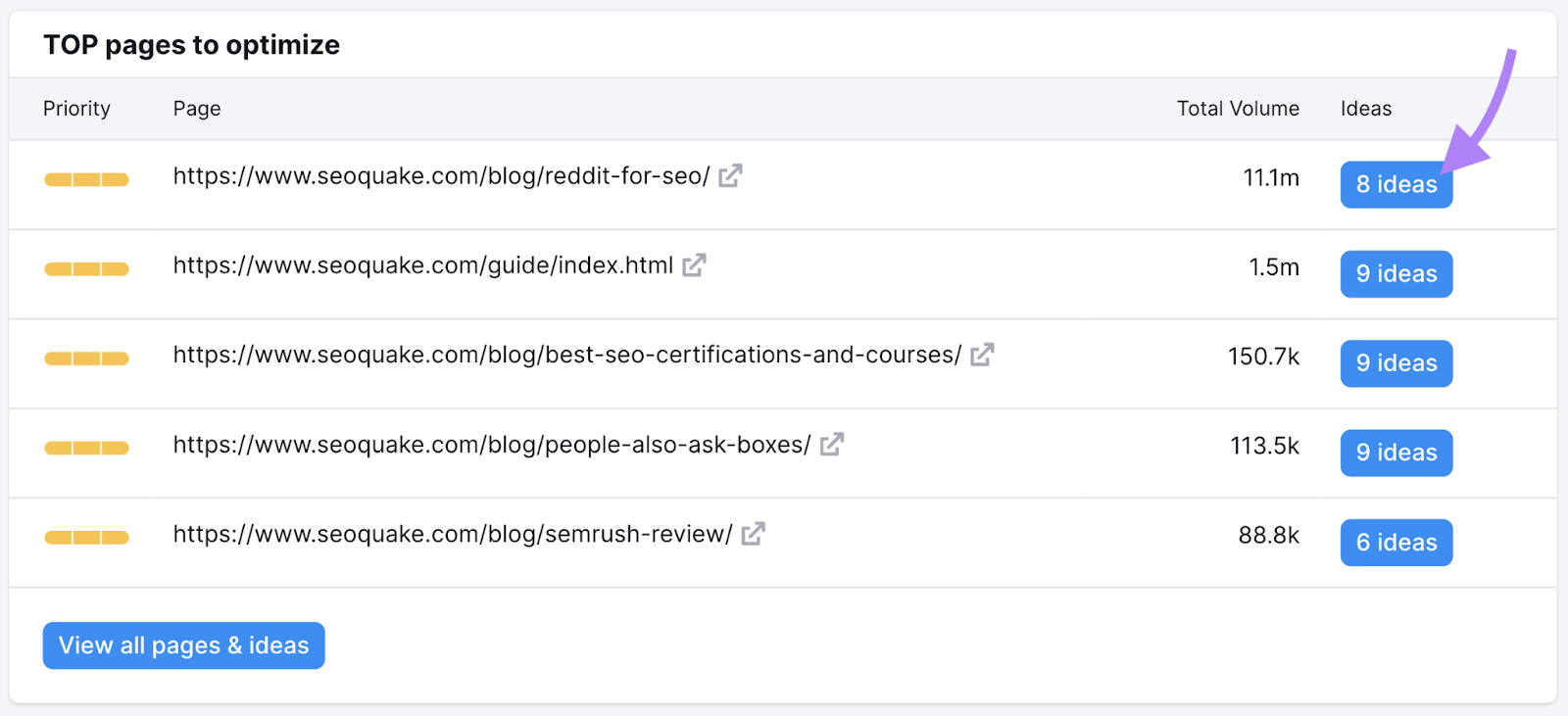1568x716 pixels.
Task: Open 9 ideas for guide/index.html row
Action: 1396,273
